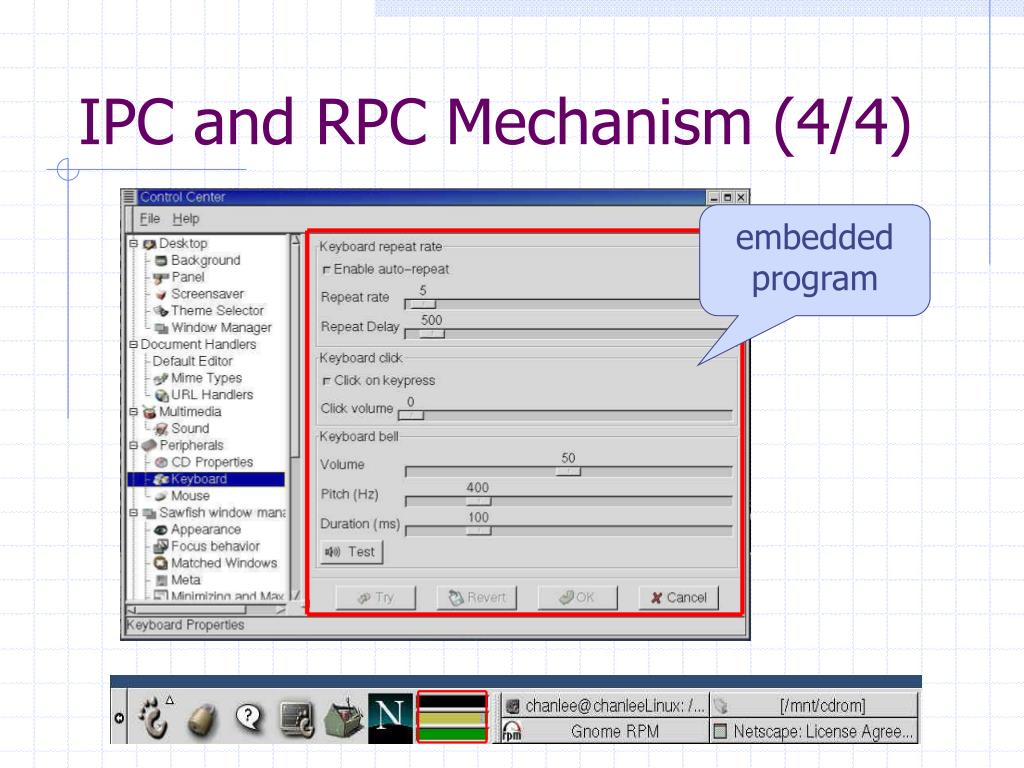Viewport: 1024px width, 768px height.
Task: Click the Background item icon in tree
Action: (x=161, y=261)
